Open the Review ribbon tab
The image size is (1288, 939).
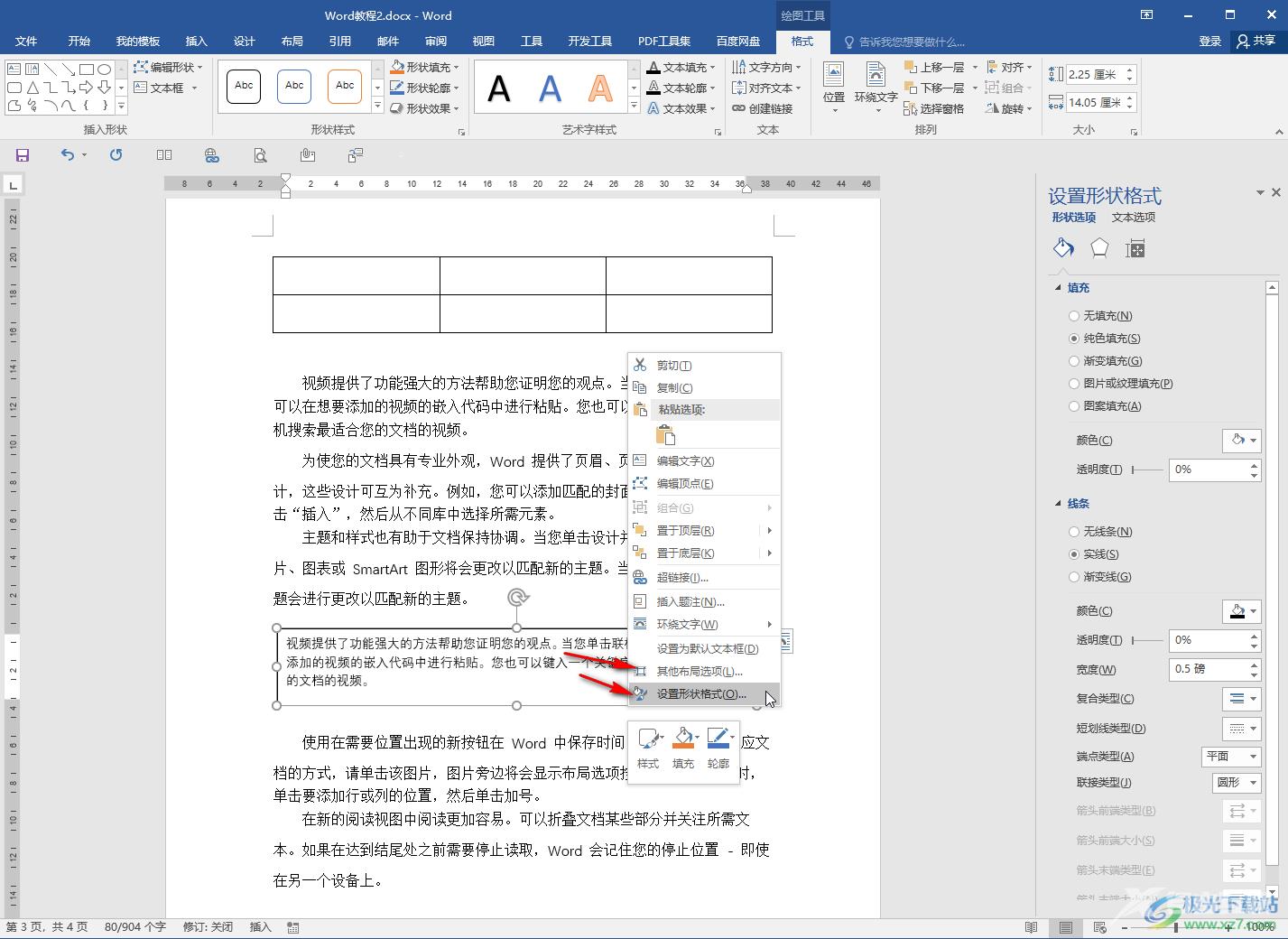436,42
